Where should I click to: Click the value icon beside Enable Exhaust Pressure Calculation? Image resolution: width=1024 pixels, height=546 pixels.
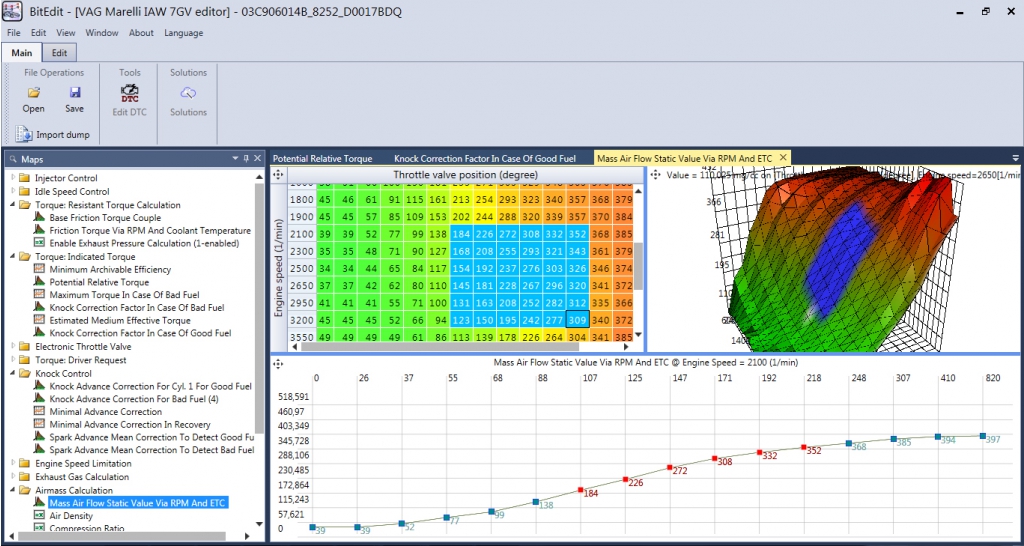click(39, 243)
